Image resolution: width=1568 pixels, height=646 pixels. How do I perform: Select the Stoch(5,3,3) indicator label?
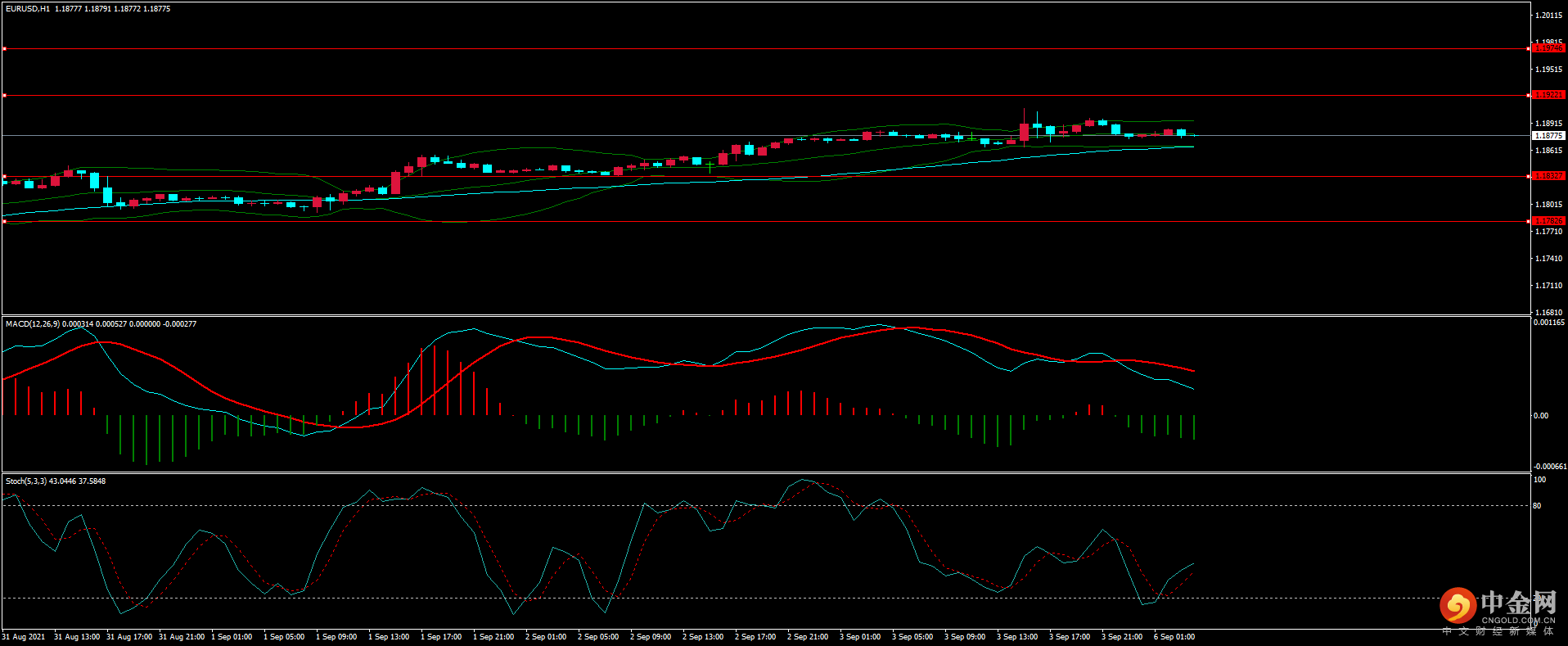[26, 481]
